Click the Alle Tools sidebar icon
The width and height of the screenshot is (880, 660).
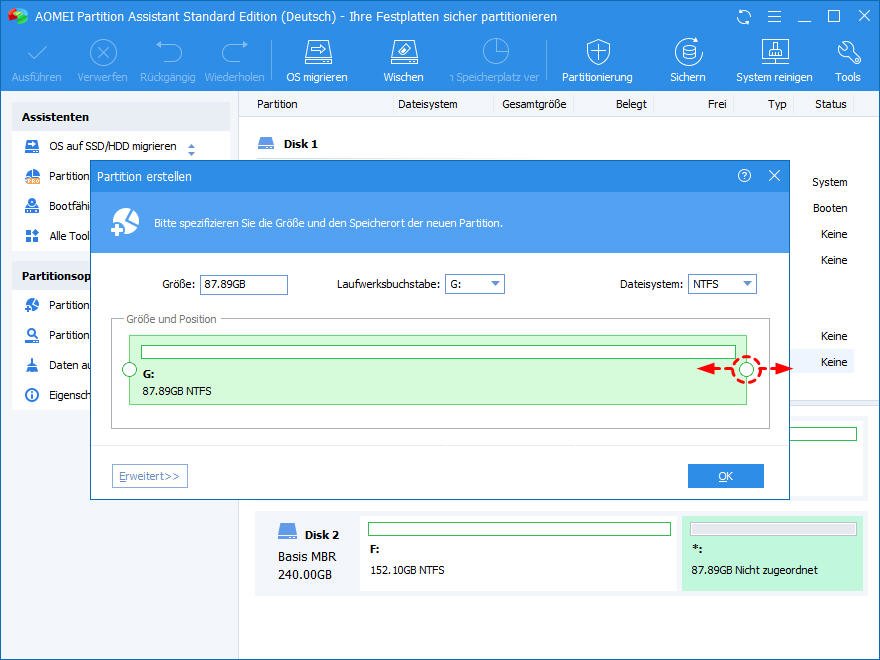(x=32, y=236)
